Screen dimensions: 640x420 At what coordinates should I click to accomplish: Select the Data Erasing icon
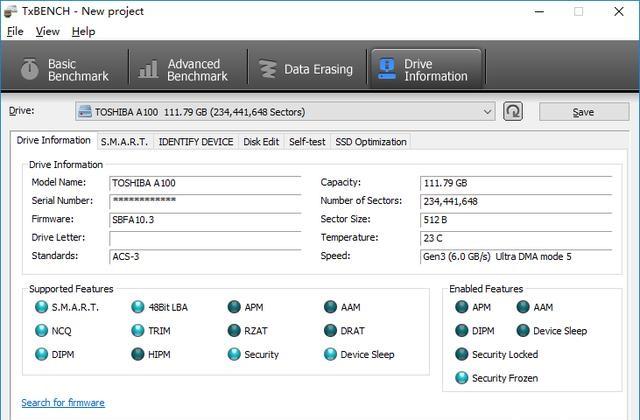pos(268,69)
